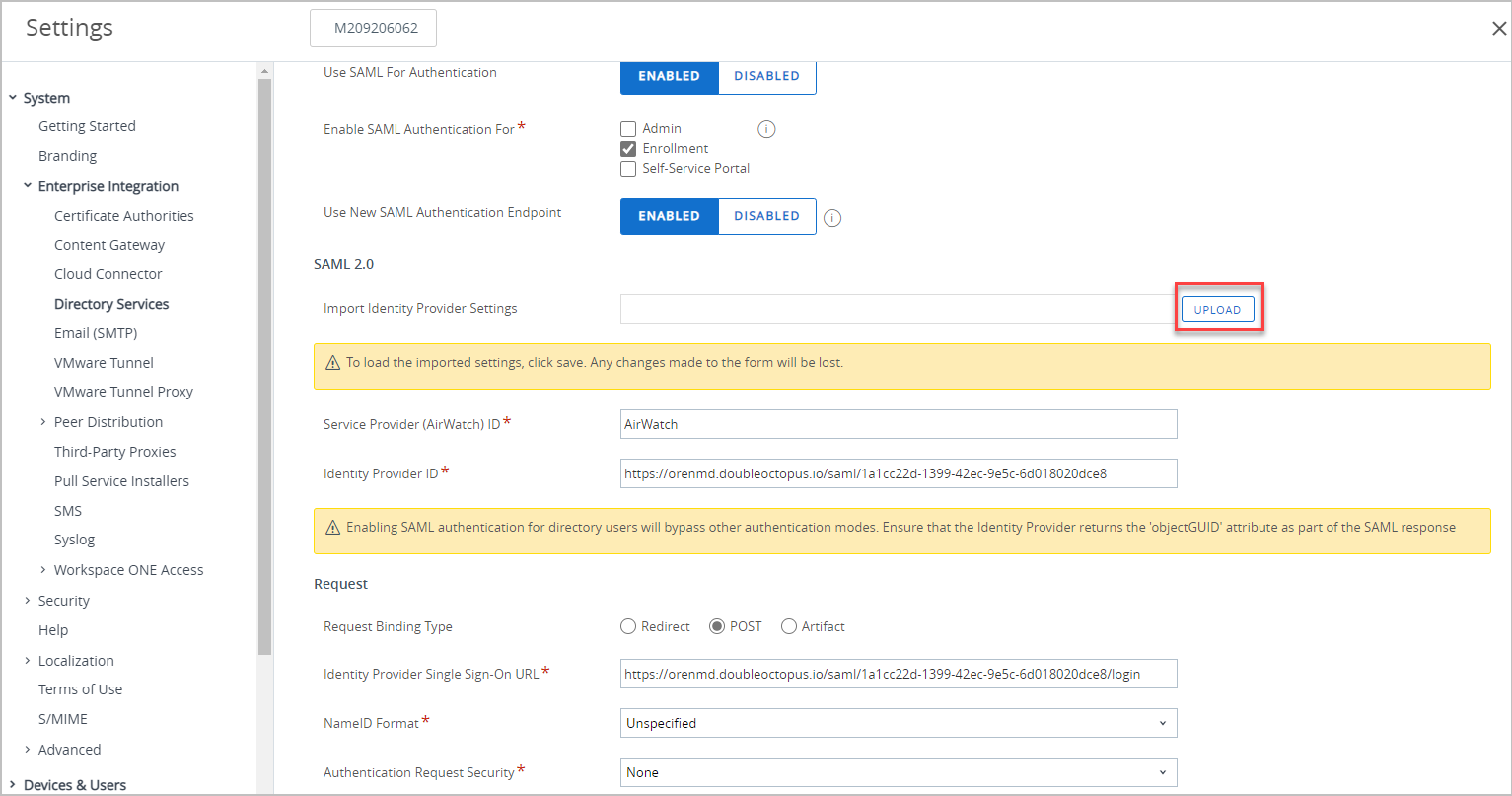This screenshot has width=1512, height=796.
Task: Close the Settings dialog with X
Action: tap(1499, 29)
